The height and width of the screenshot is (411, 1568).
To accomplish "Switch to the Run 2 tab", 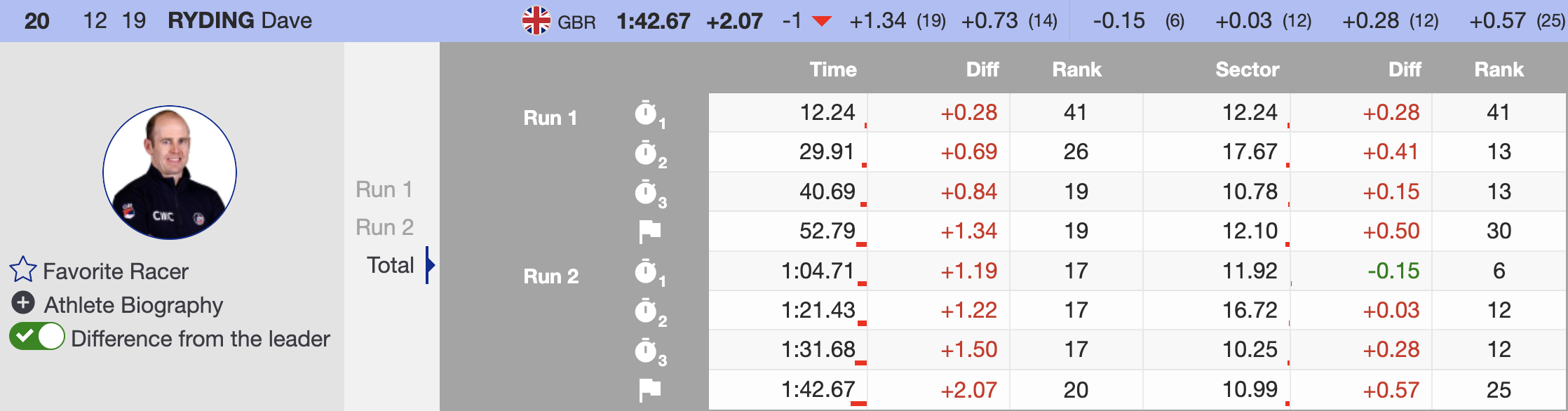I will (384, 227).
